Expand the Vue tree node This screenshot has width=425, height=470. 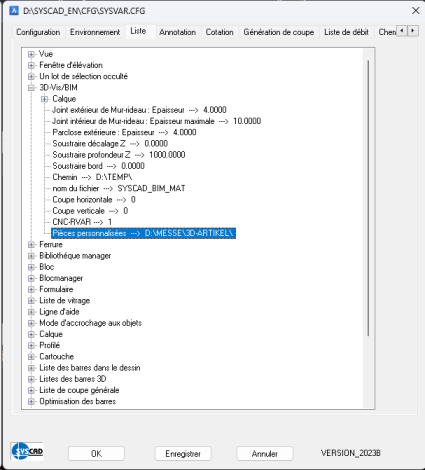31,54
